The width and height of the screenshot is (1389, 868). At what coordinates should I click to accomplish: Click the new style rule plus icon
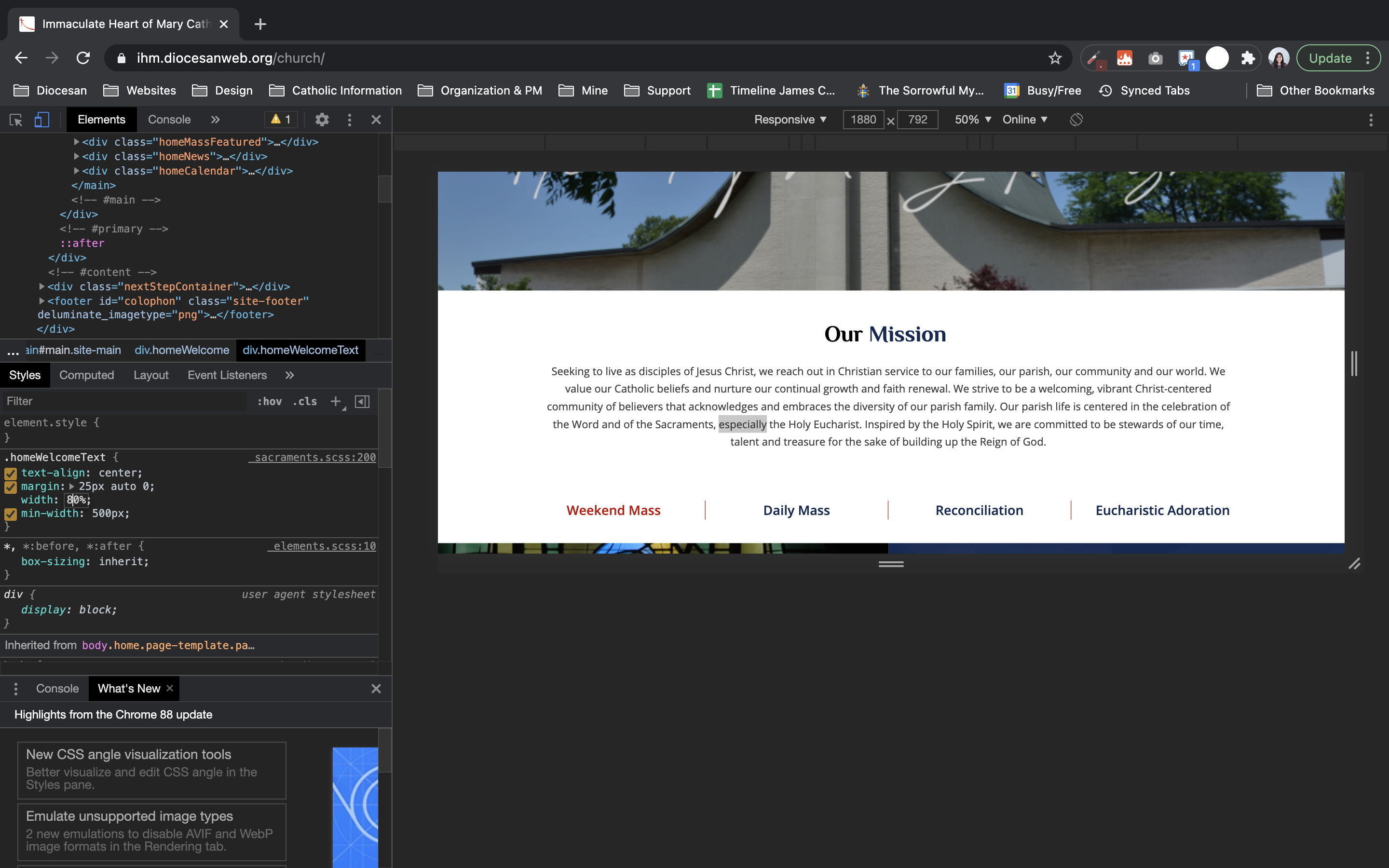[x=336, y=401]
